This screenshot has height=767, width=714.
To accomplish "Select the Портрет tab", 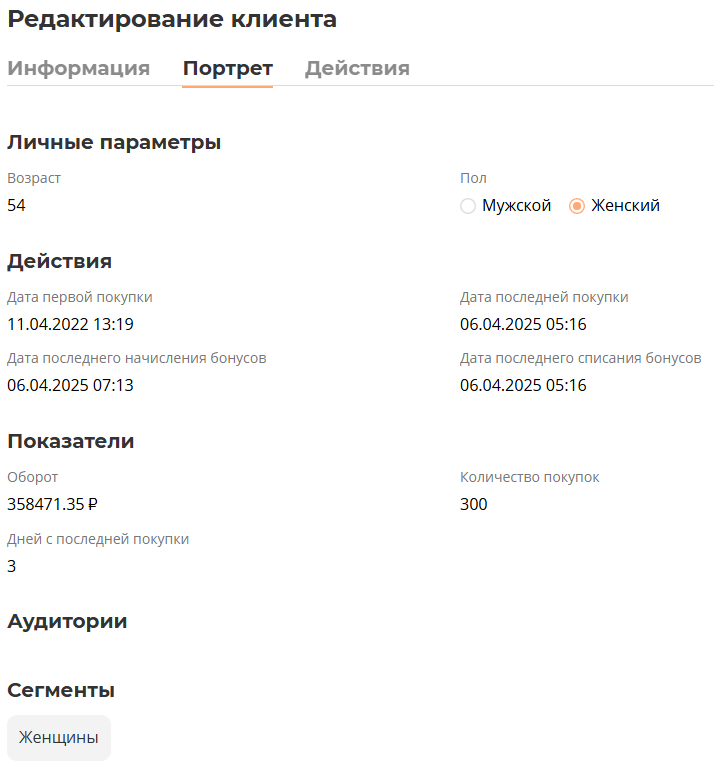I will (227, 68).
